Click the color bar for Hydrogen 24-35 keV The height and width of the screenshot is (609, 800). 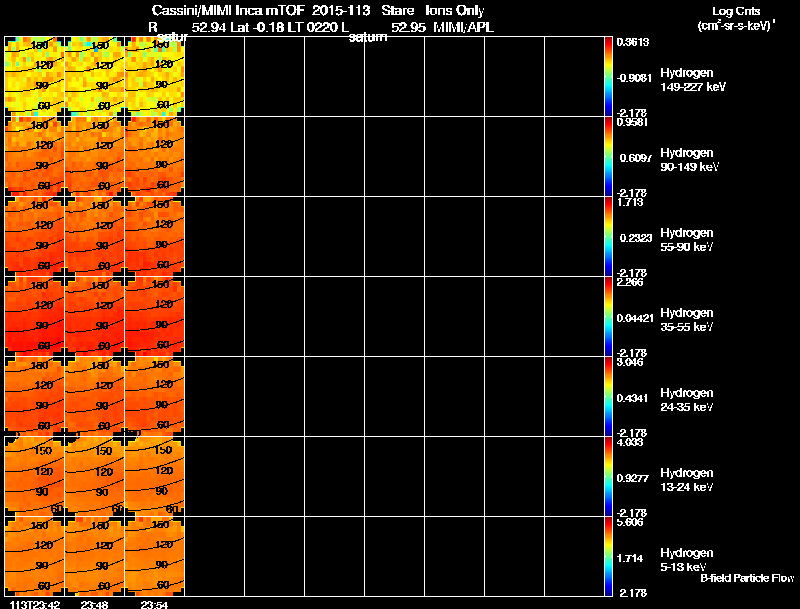[x=608, y=397]
